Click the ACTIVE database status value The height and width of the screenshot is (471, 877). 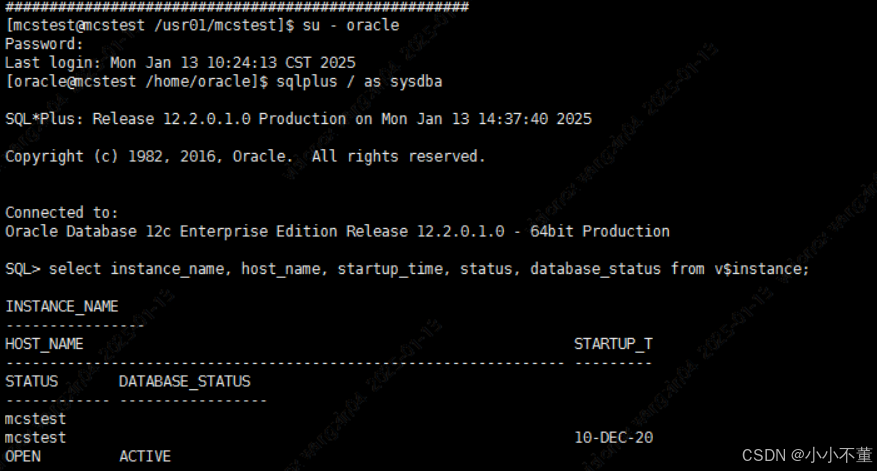(145, 456)
